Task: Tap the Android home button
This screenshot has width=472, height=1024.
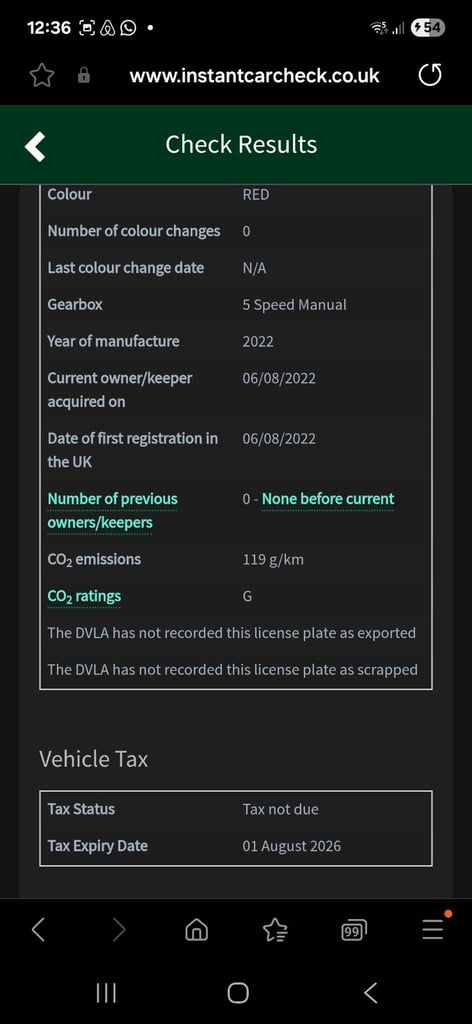Action: pos(238,993)
